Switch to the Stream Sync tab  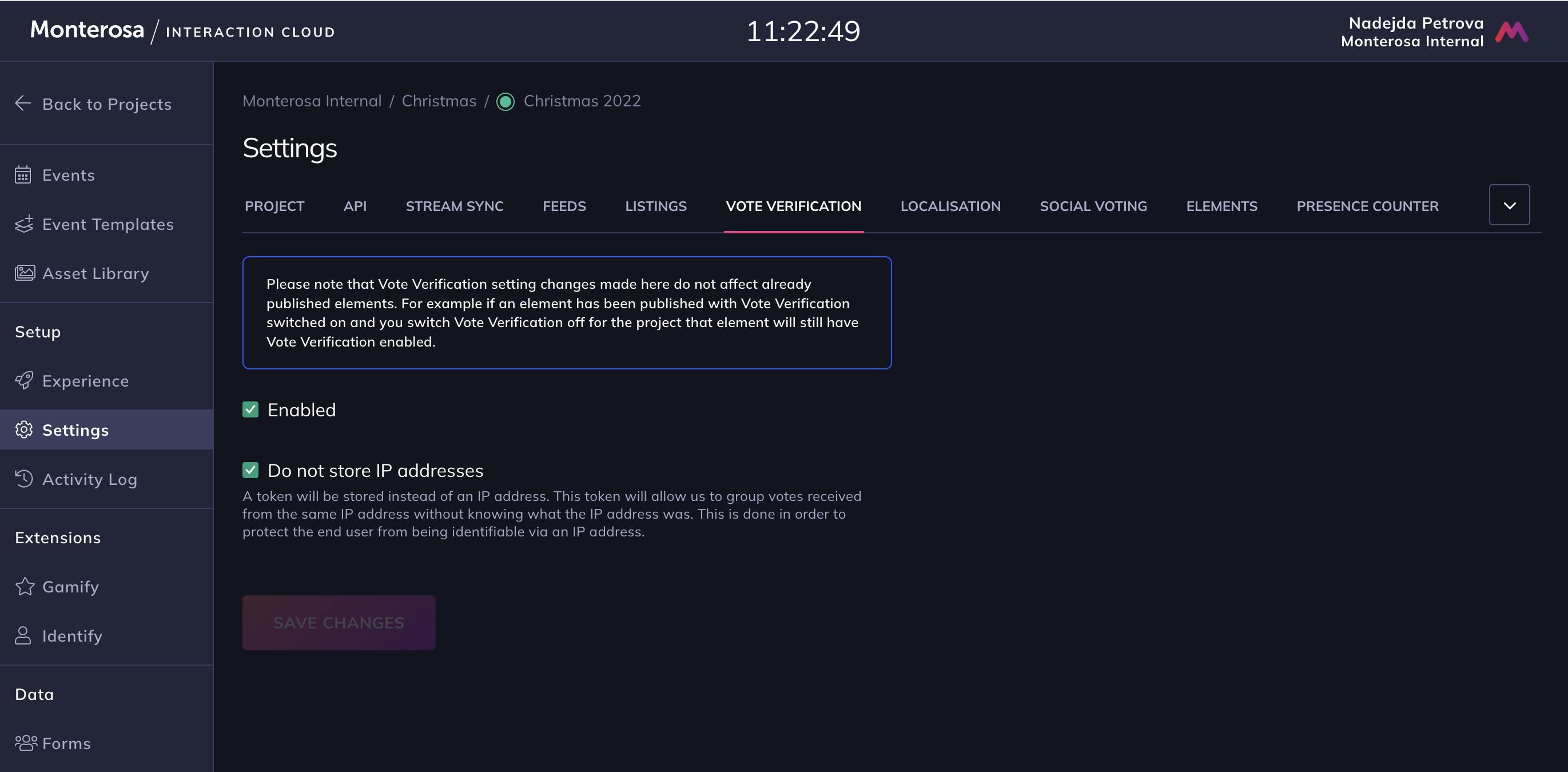[x=454, y=206]
